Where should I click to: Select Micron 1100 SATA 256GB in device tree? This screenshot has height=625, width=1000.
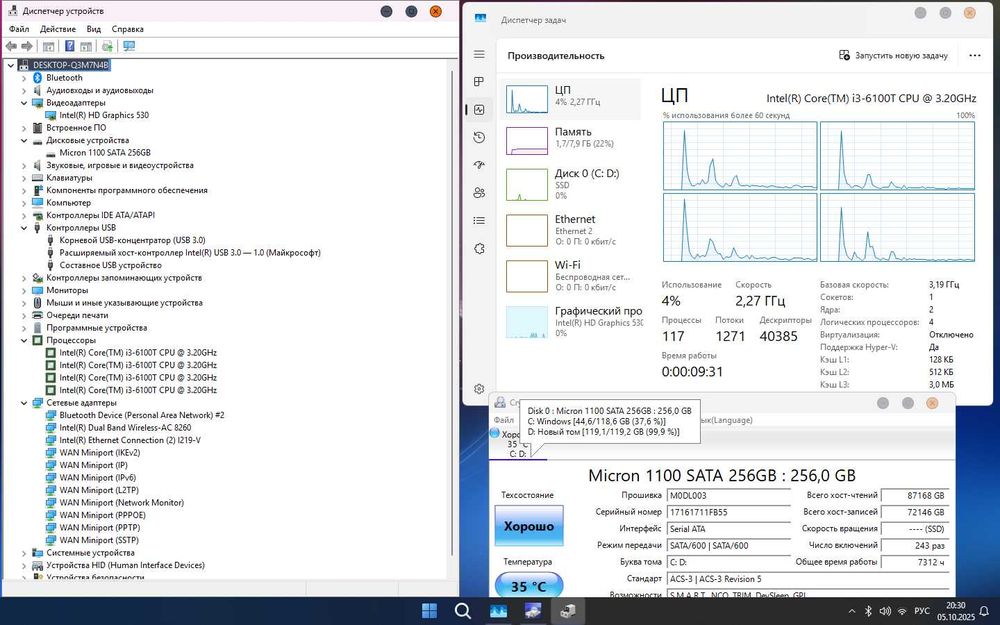(x=105, y=152)
